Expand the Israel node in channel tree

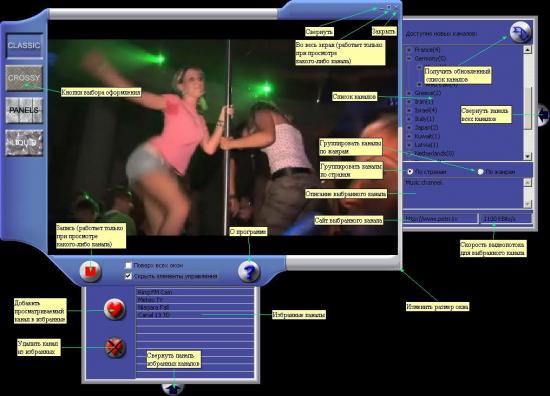(x=409, y=110)
